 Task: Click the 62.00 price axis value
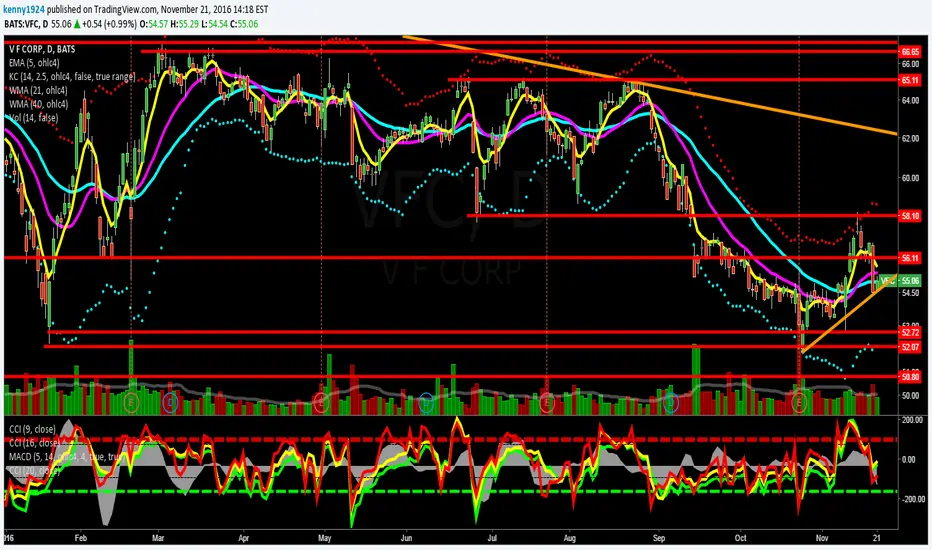(x=910, y=139)
